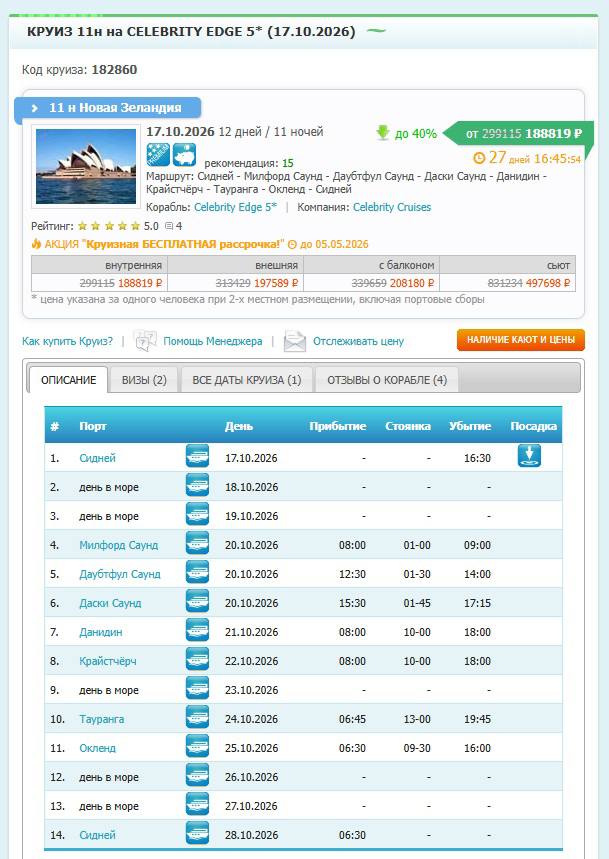Select the внутренняя cabin price 188819 ₽
The height and width of the screenshot is (859, 609).
[141, 283]
